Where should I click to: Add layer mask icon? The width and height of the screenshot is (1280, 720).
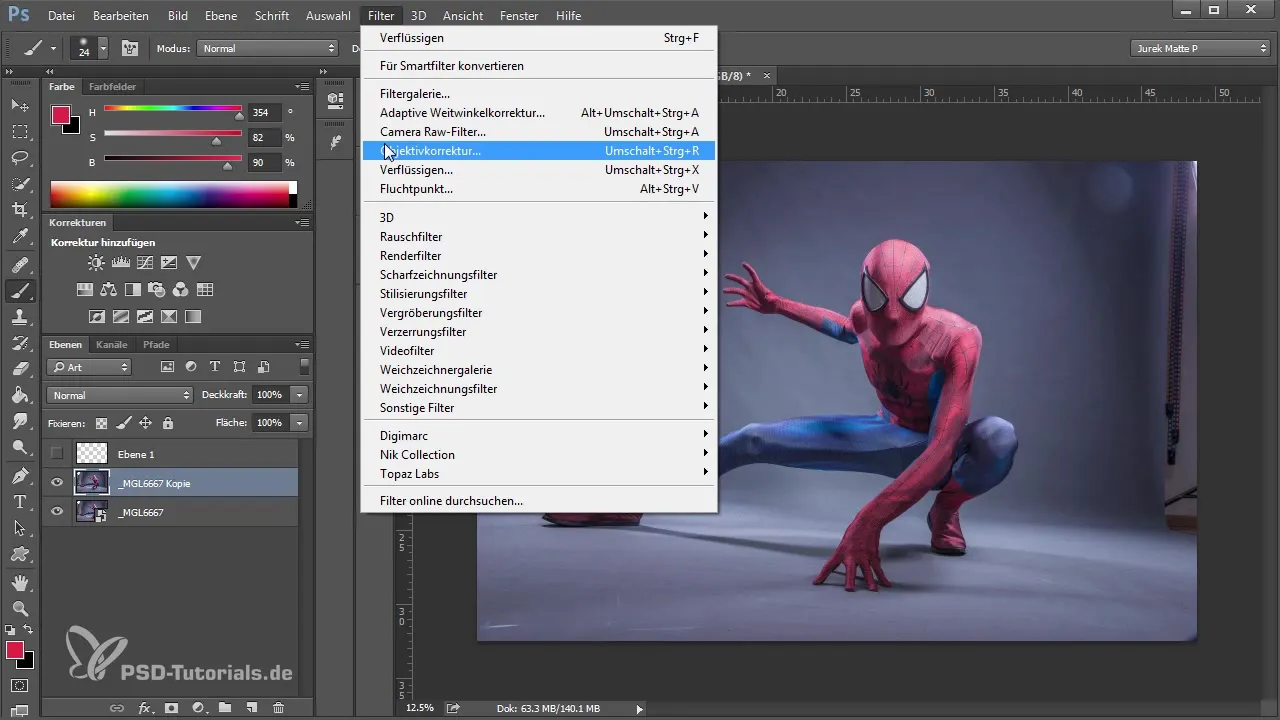[171, 708]
